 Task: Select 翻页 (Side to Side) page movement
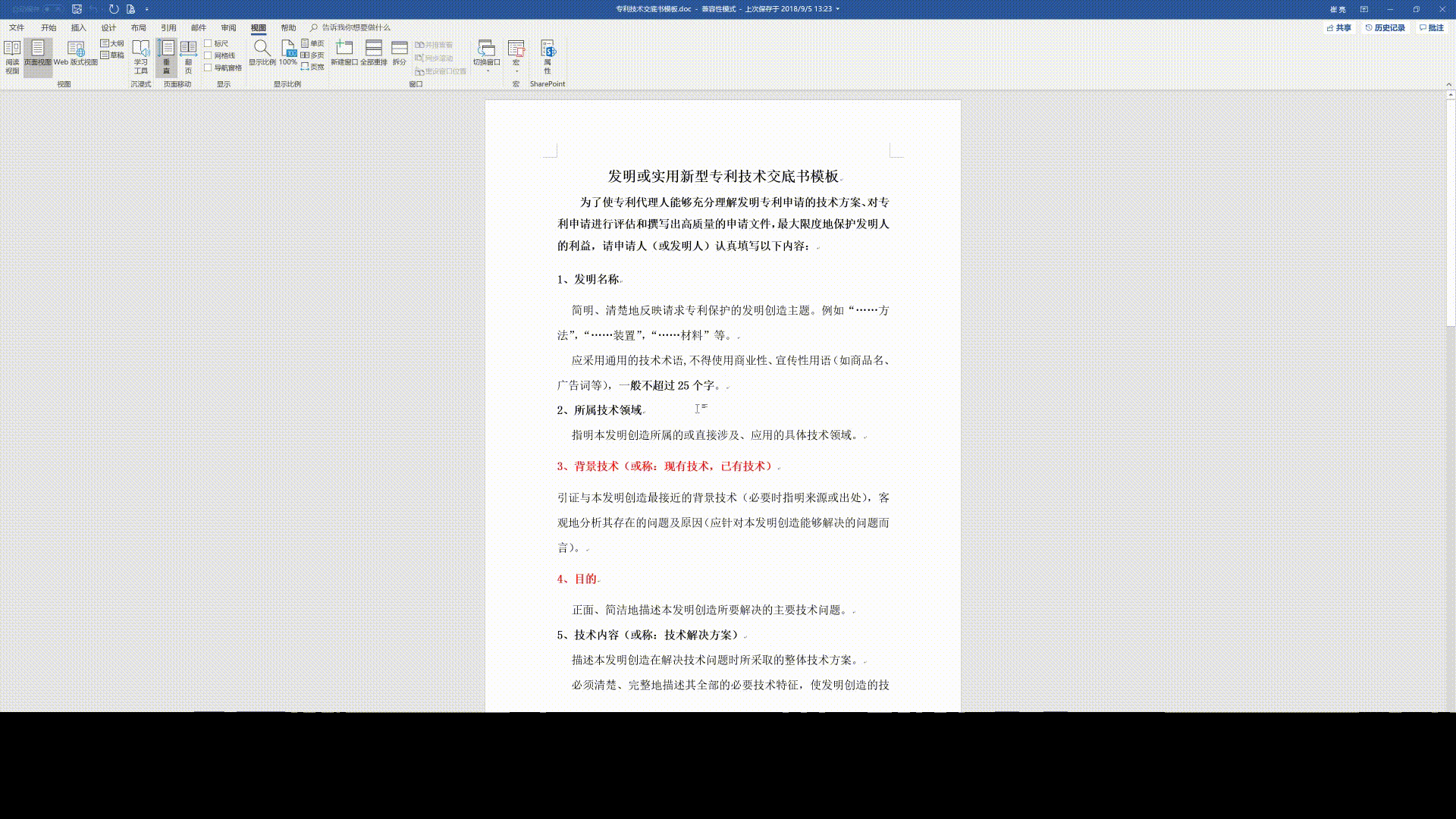click(188, 57)
